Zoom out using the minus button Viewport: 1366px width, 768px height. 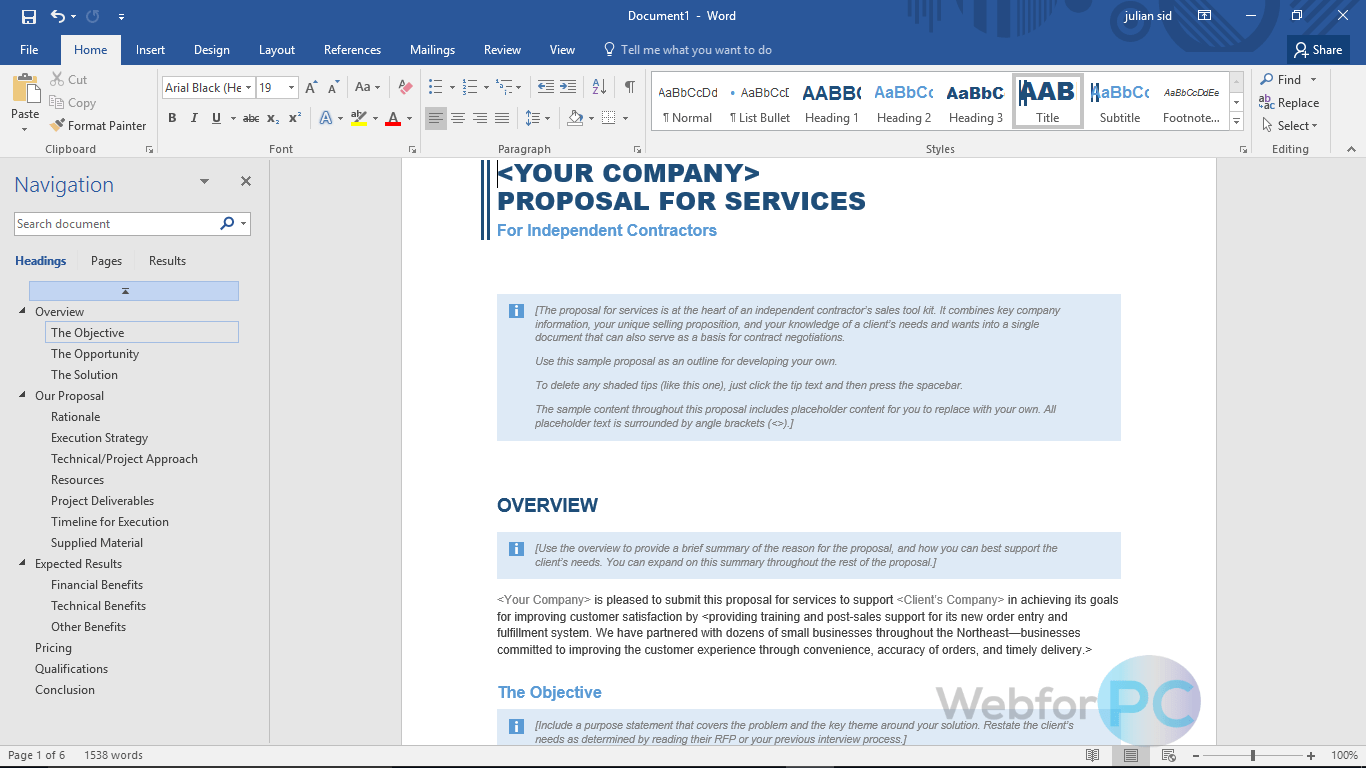click(x=1196, y=755)
